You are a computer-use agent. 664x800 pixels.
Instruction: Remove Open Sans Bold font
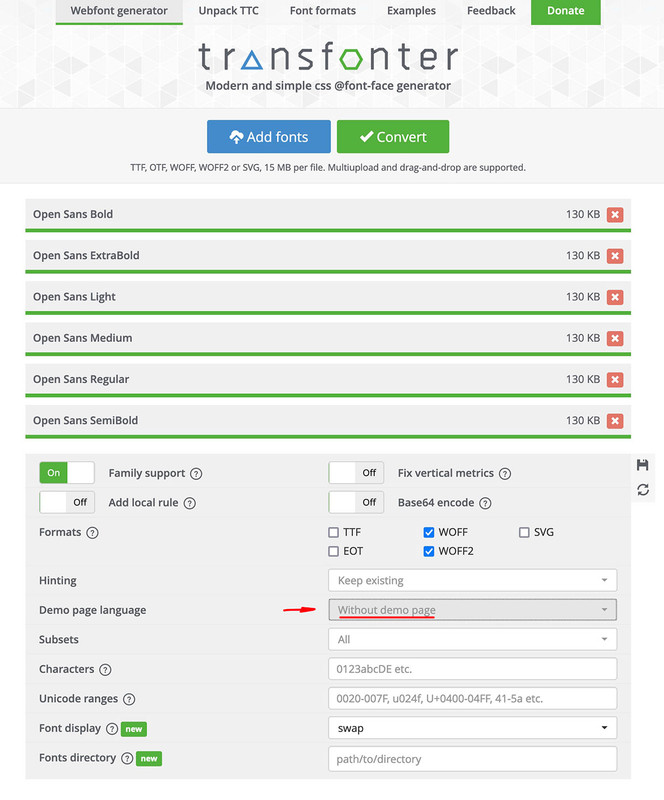(615, 215)
